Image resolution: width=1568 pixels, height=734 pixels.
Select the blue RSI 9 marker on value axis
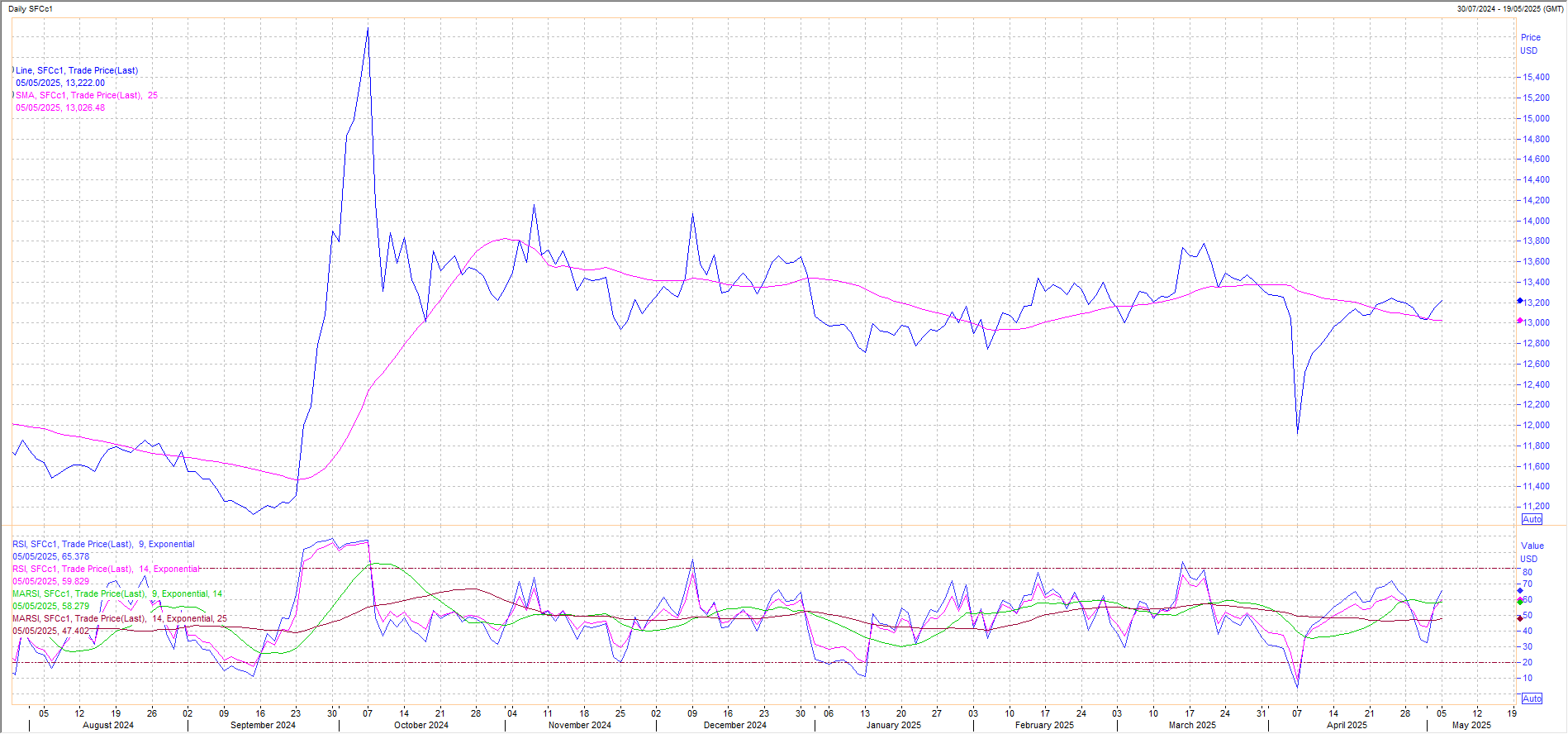pos(1520,590)
